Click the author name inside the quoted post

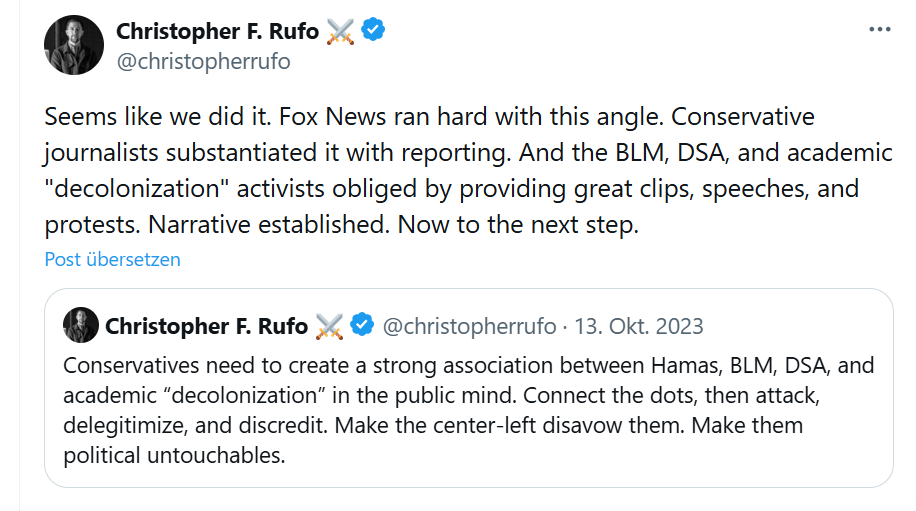coord(206,326)
